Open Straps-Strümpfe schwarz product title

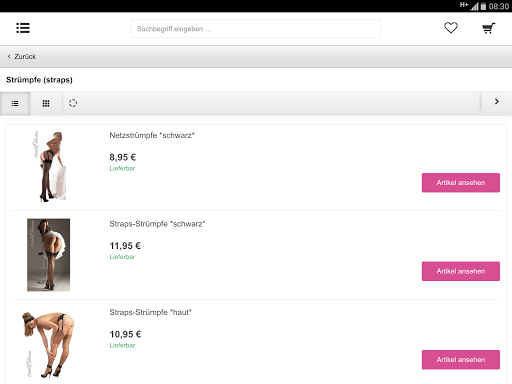tap(157, 224)
